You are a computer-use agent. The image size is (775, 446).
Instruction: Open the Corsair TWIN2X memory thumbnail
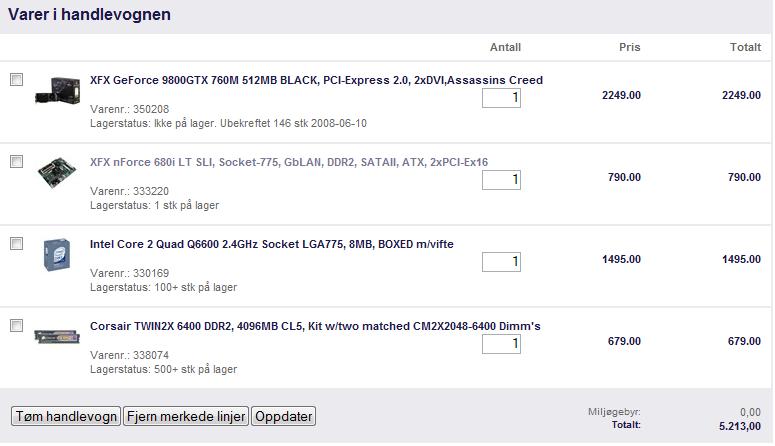57,337
